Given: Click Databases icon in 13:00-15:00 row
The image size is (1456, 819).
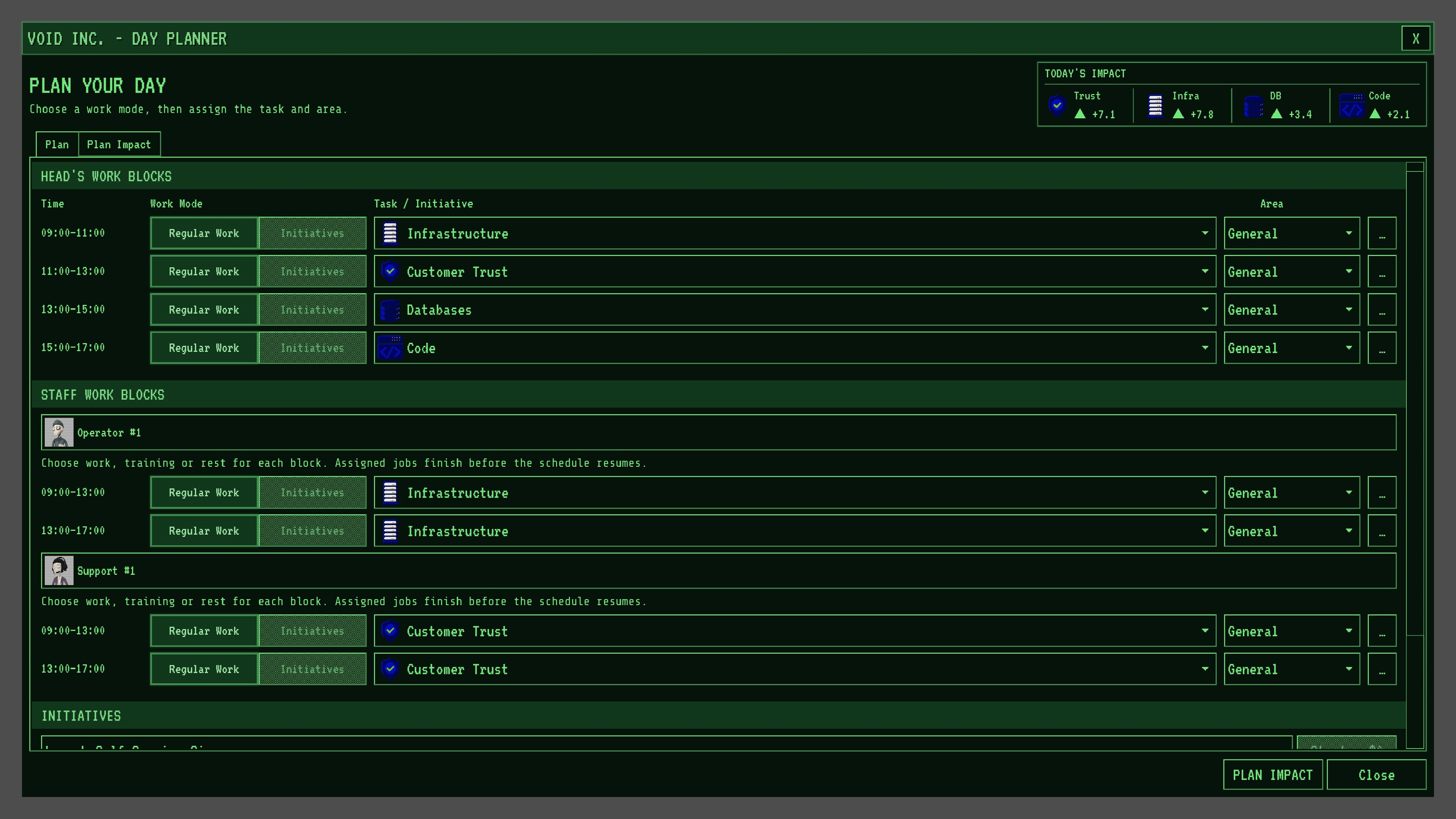Looking at the screenshot, I should (390, 310).
